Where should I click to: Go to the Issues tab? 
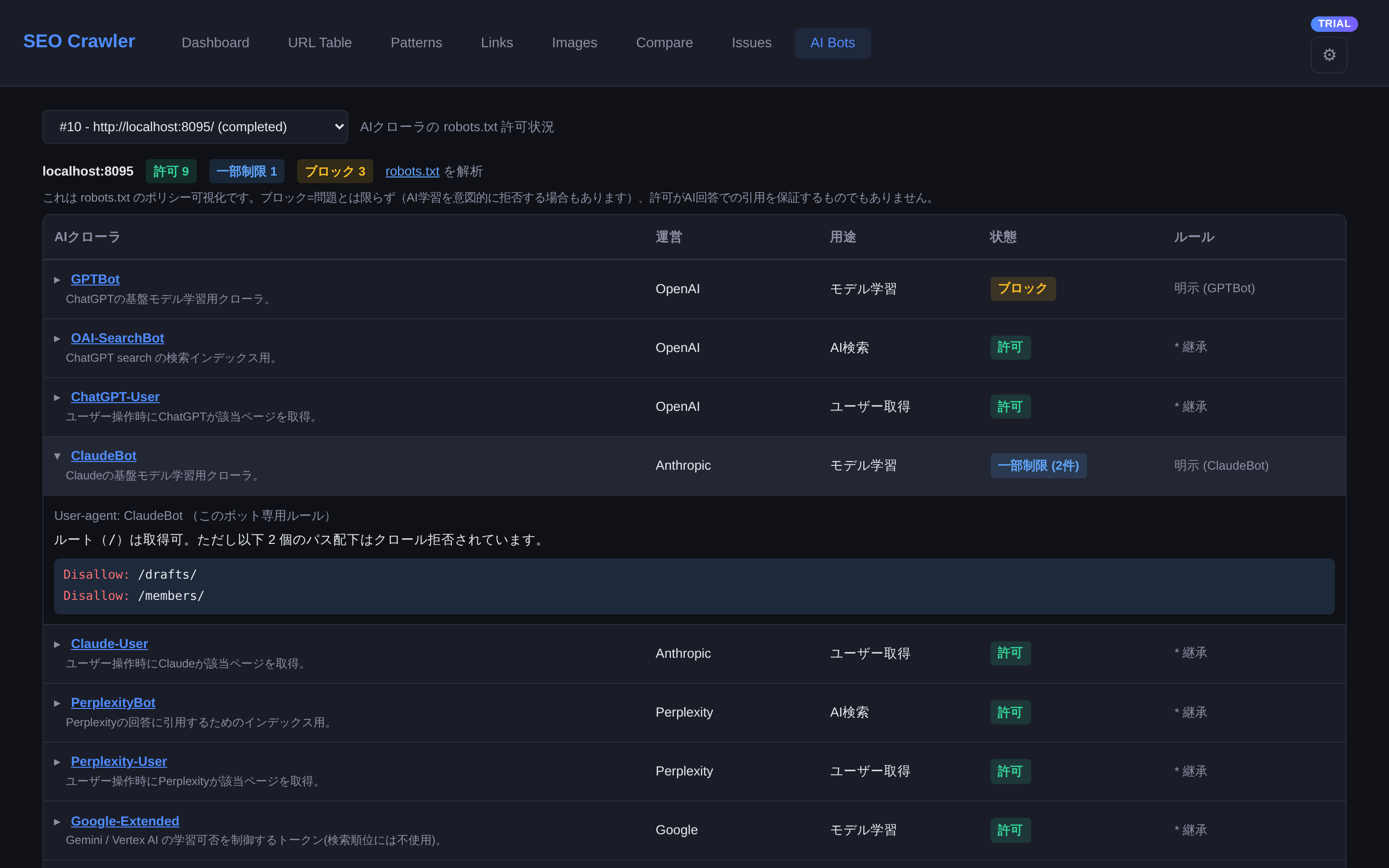pyautogui.click(x=751, y=43)
